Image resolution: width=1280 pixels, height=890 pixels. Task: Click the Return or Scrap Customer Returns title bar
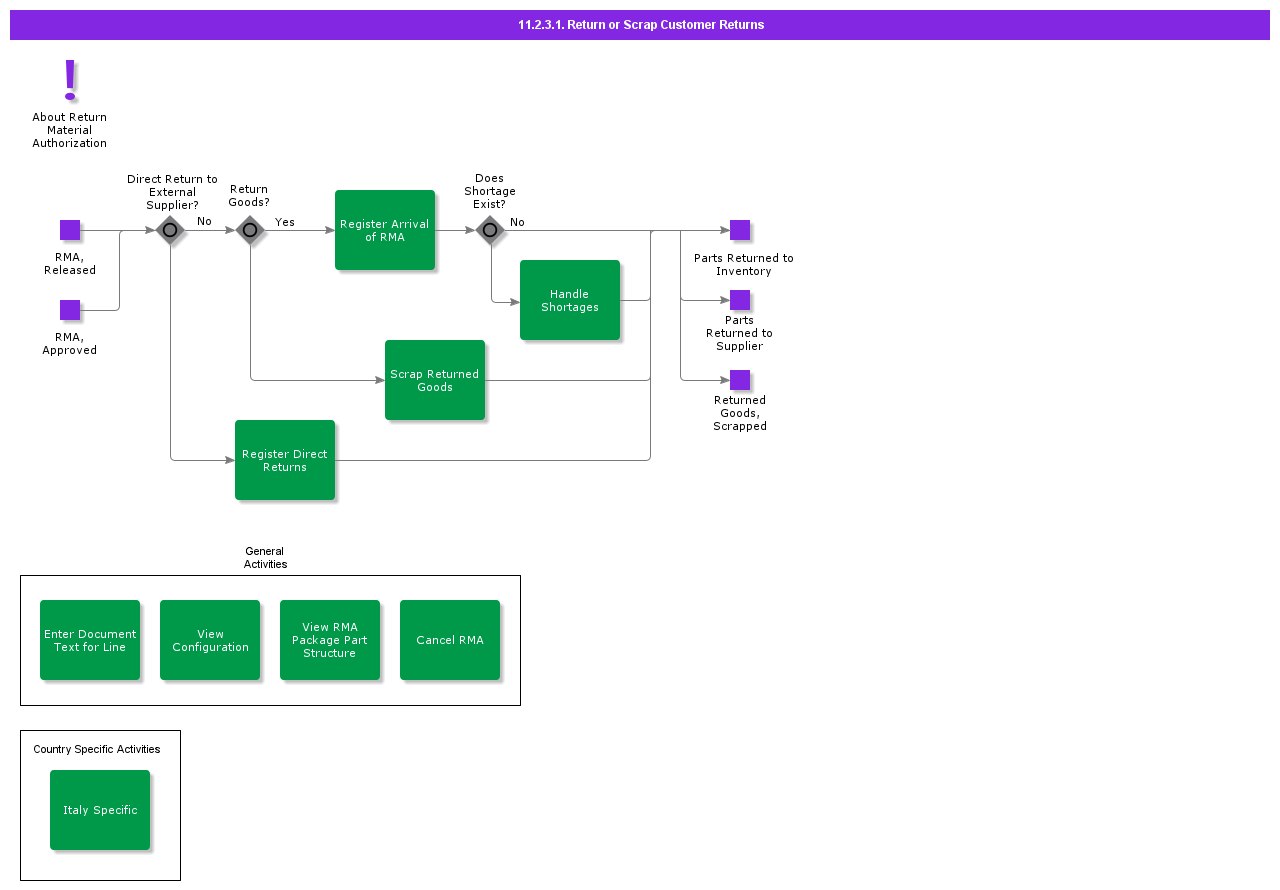pyautogui.click(x=640, y=25)
